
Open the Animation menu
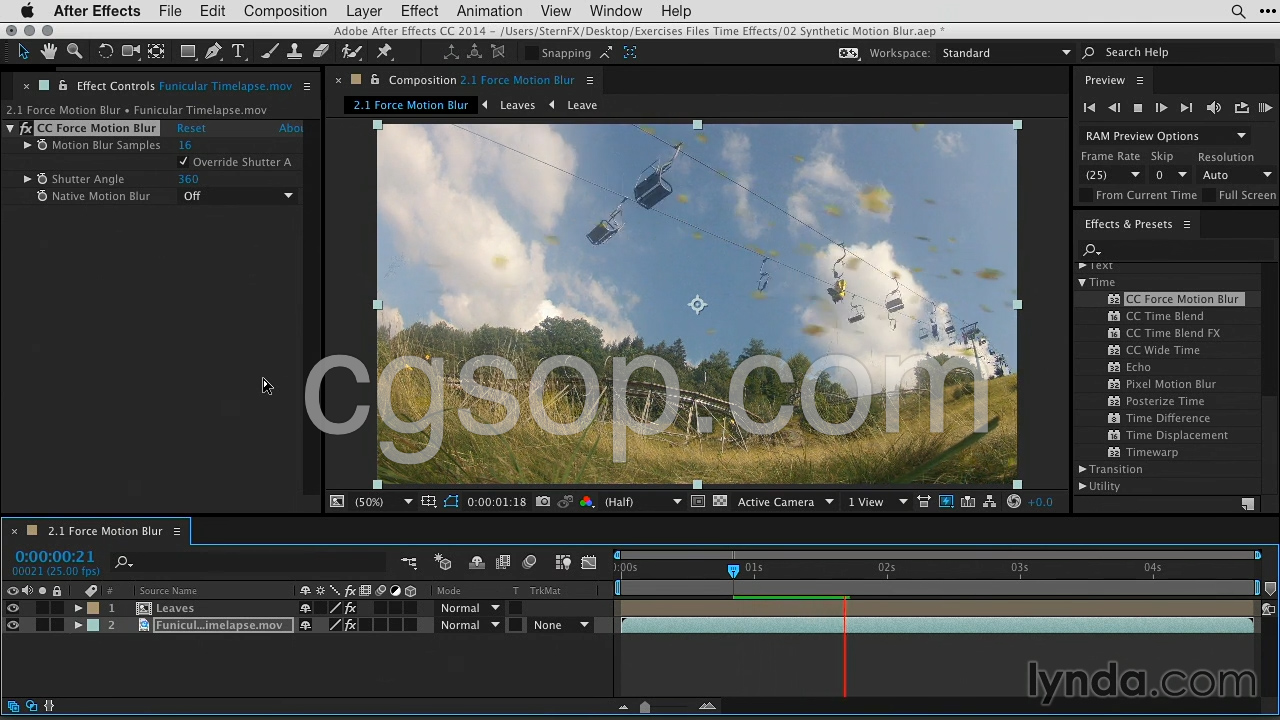(489, 11)
